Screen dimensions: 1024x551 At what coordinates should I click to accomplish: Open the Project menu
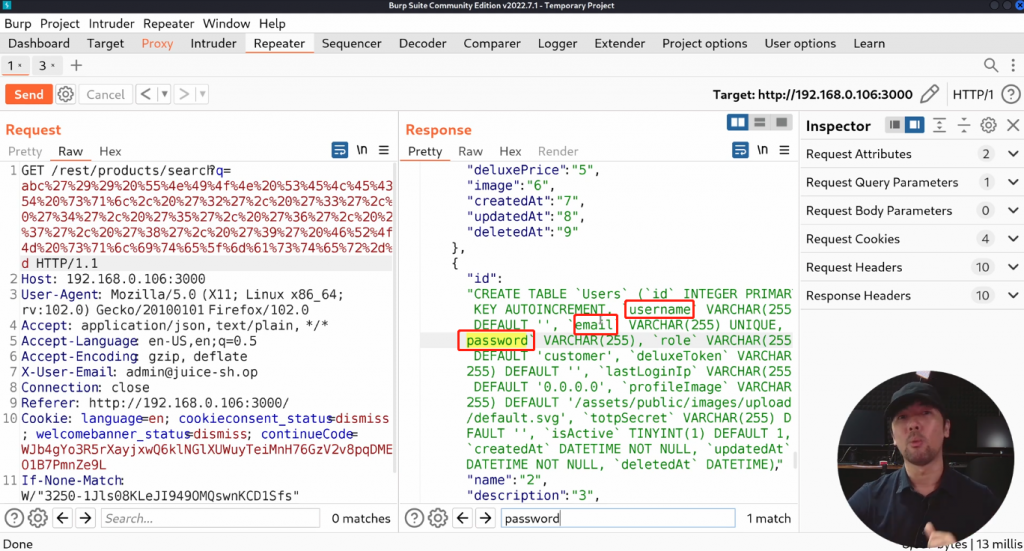(x=59, y=24)
